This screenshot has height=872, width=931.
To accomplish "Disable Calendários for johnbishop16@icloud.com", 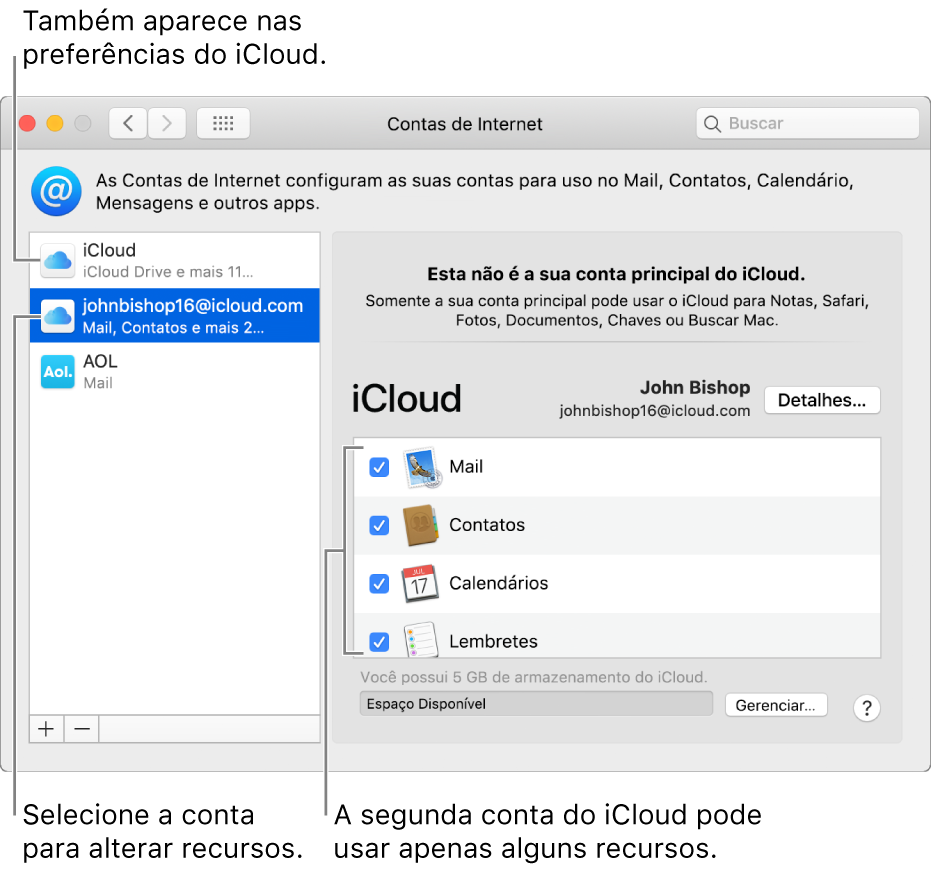I will [x=379, y=583].
